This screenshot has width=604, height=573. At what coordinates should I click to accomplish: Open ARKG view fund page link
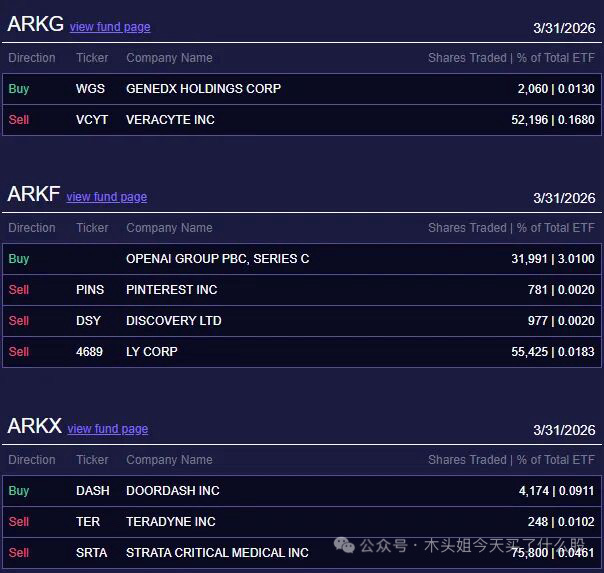coord(110,27)
